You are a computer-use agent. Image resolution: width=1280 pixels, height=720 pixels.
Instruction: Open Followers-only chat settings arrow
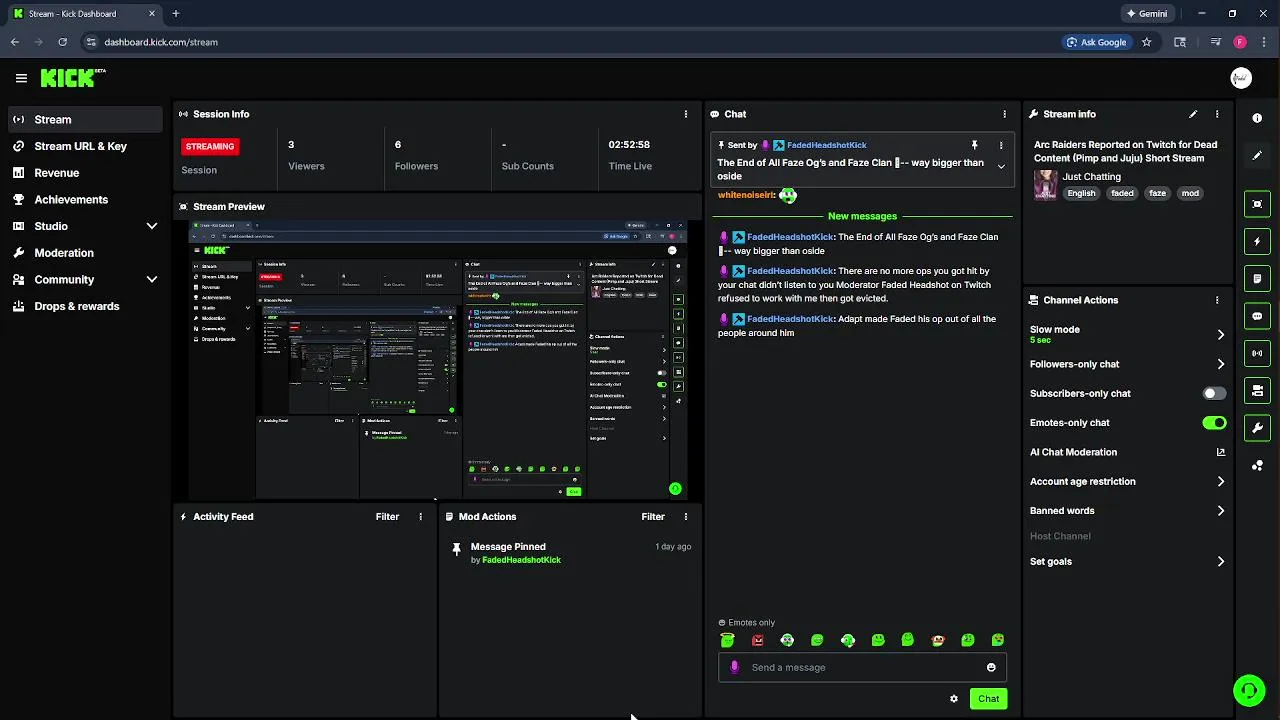tap(1220, 364)
